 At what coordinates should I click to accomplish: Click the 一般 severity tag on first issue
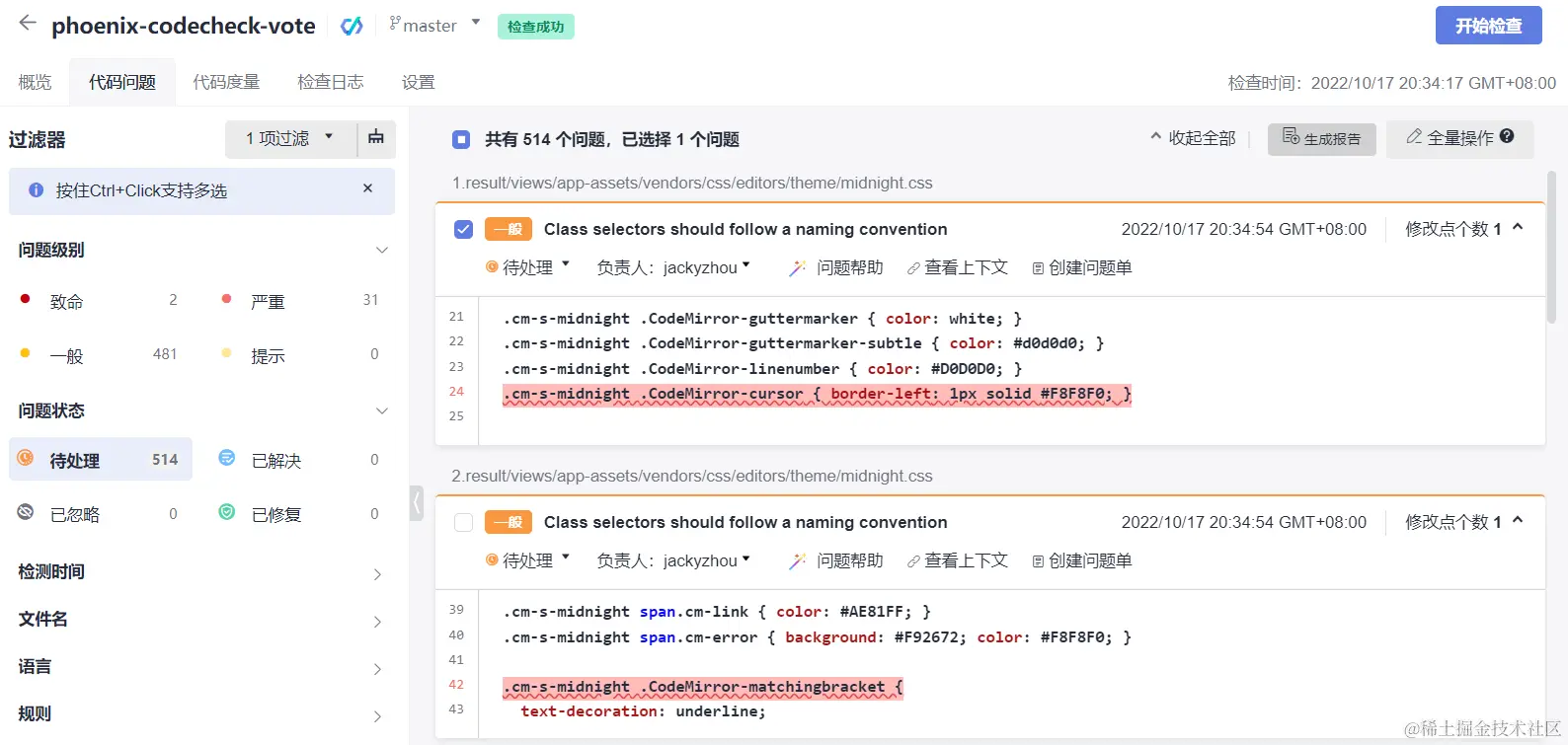[x=509, y=229]
